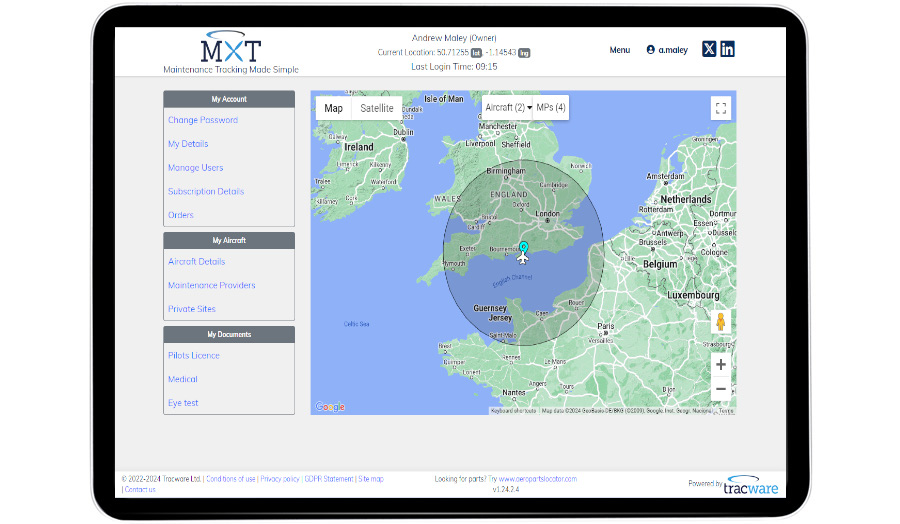Open Pilots Licence document

193,355
